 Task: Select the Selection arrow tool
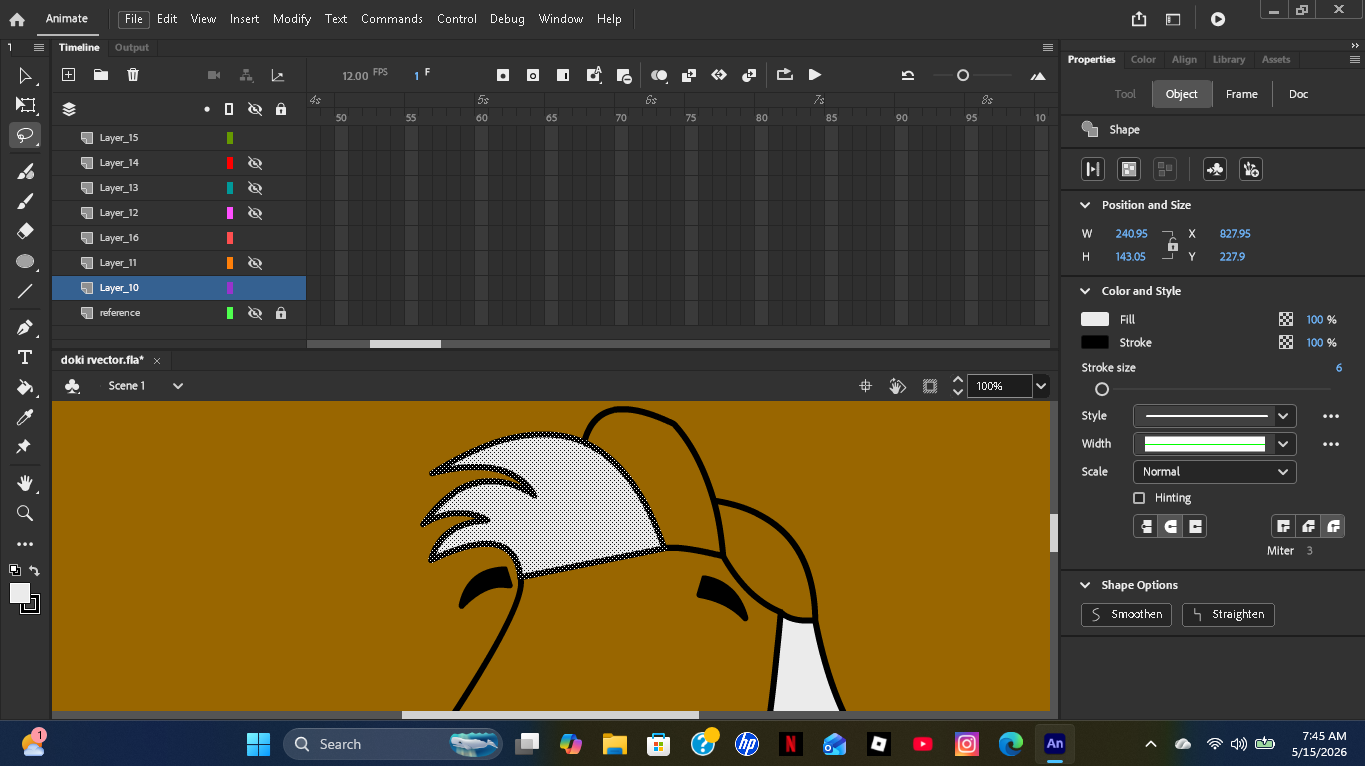tap(25, 76)
